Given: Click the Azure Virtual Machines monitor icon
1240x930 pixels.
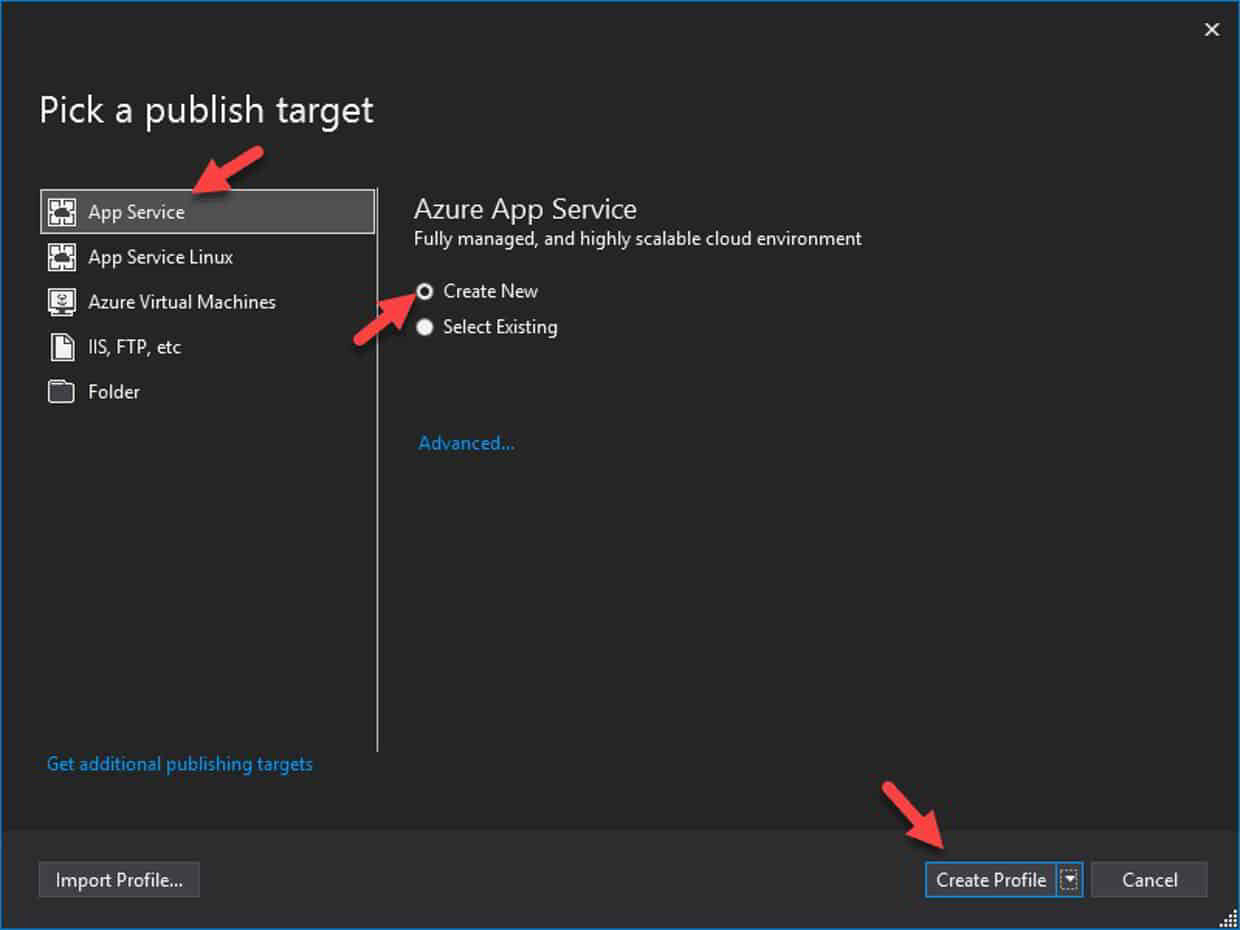Looking at the screenshot, I should 62,302.
